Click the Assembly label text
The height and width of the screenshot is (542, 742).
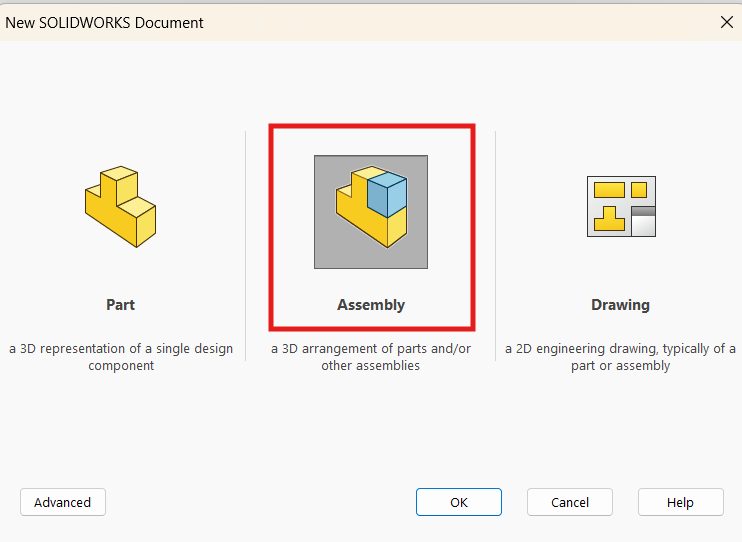click(371, 305)
